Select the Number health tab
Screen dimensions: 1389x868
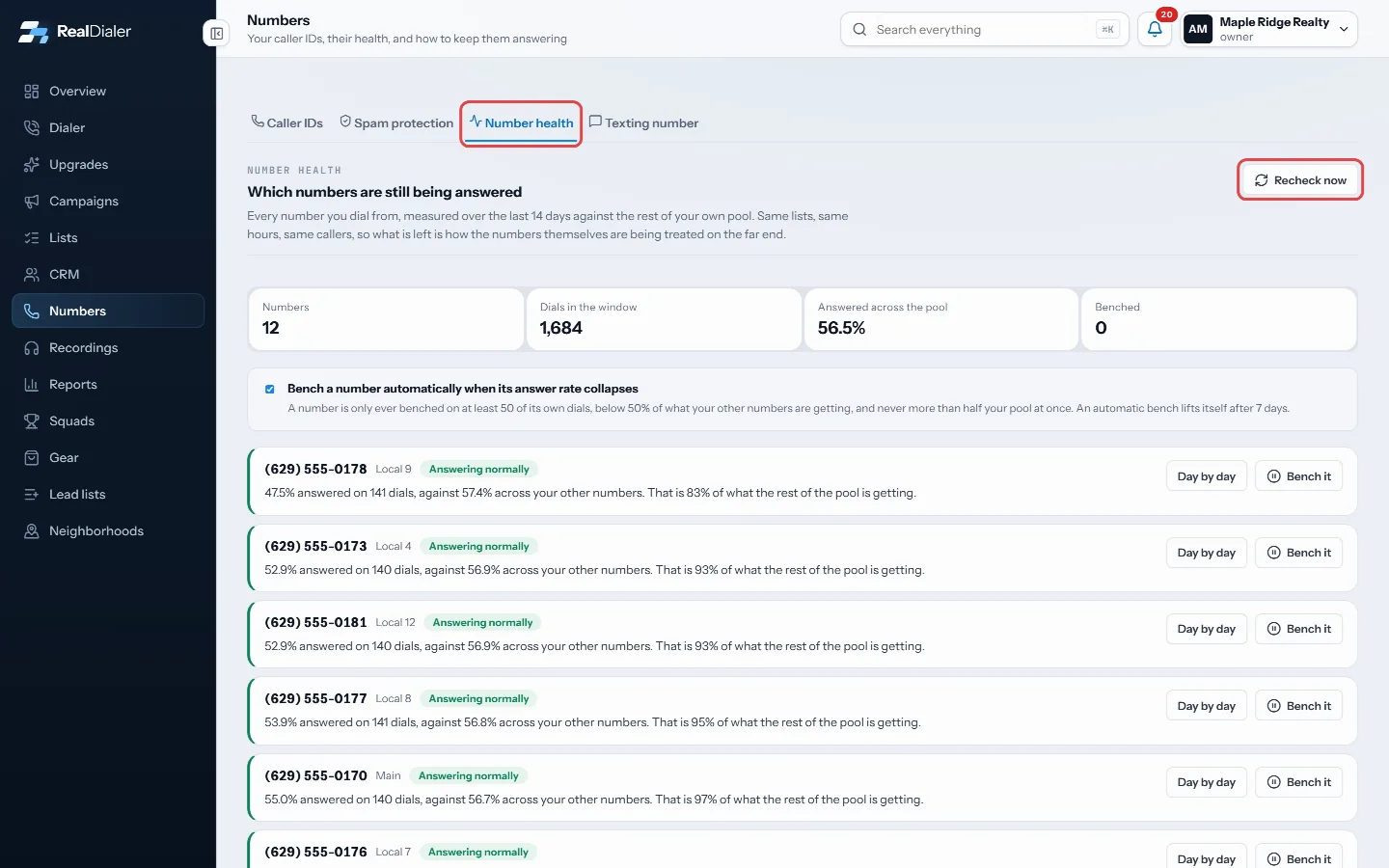coord(521,123)
